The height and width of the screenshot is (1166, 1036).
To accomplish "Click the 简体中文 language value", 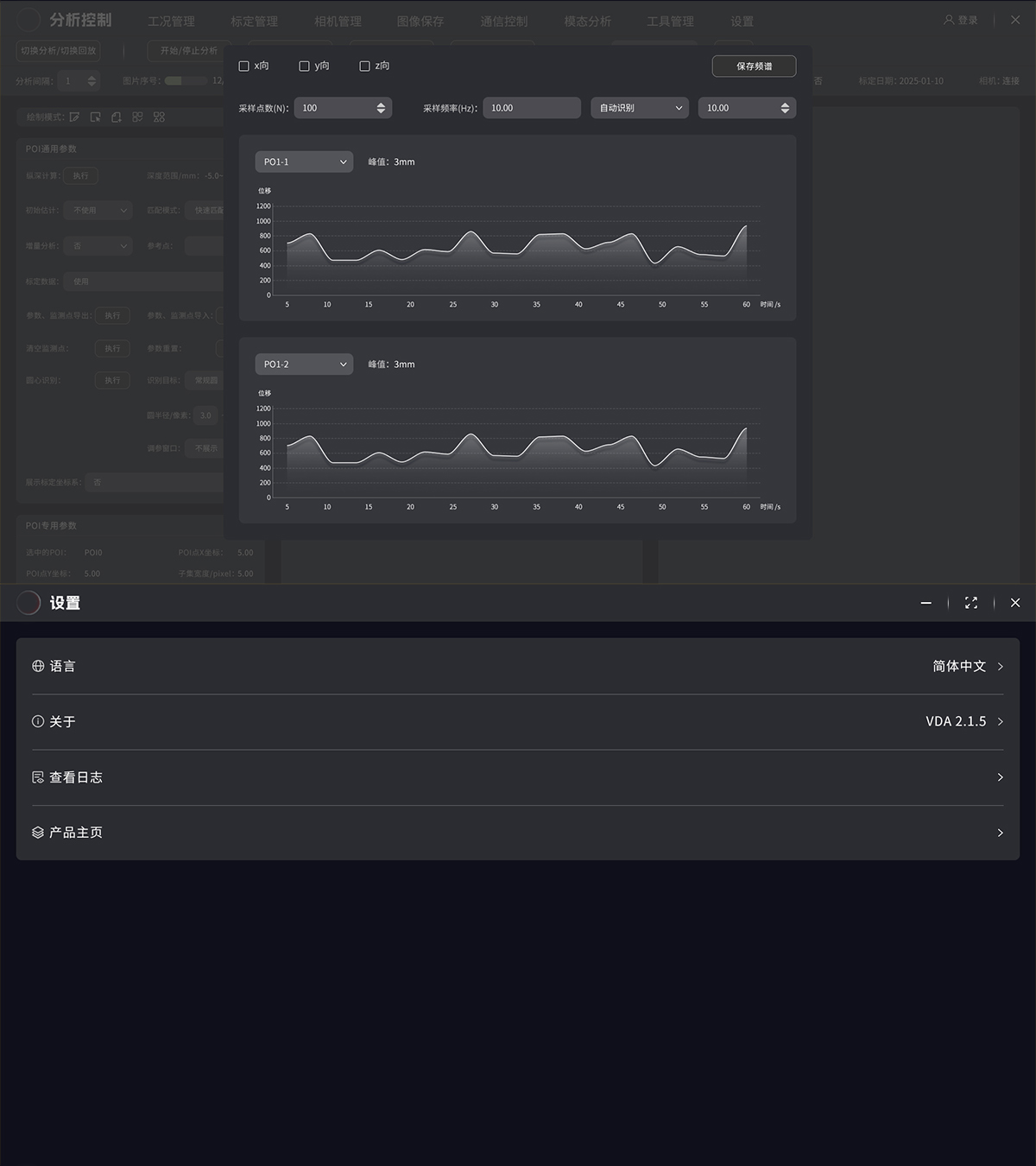I will pos(959,666).
